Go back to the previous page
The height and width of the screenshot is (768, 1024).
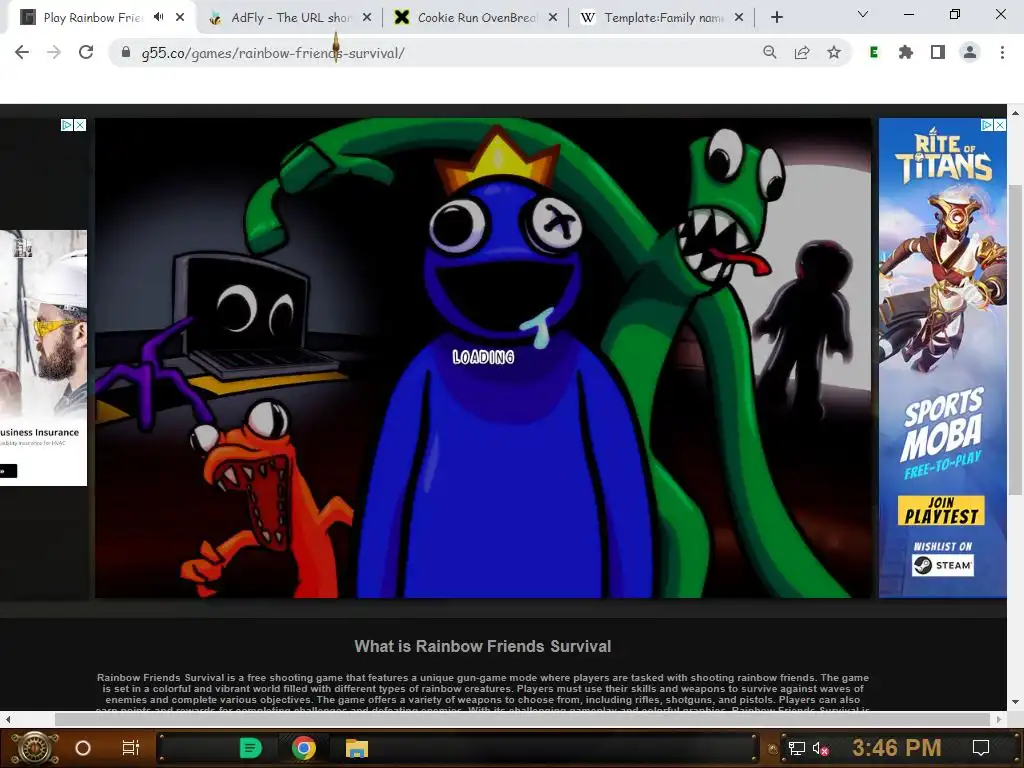tap(22, 52)
